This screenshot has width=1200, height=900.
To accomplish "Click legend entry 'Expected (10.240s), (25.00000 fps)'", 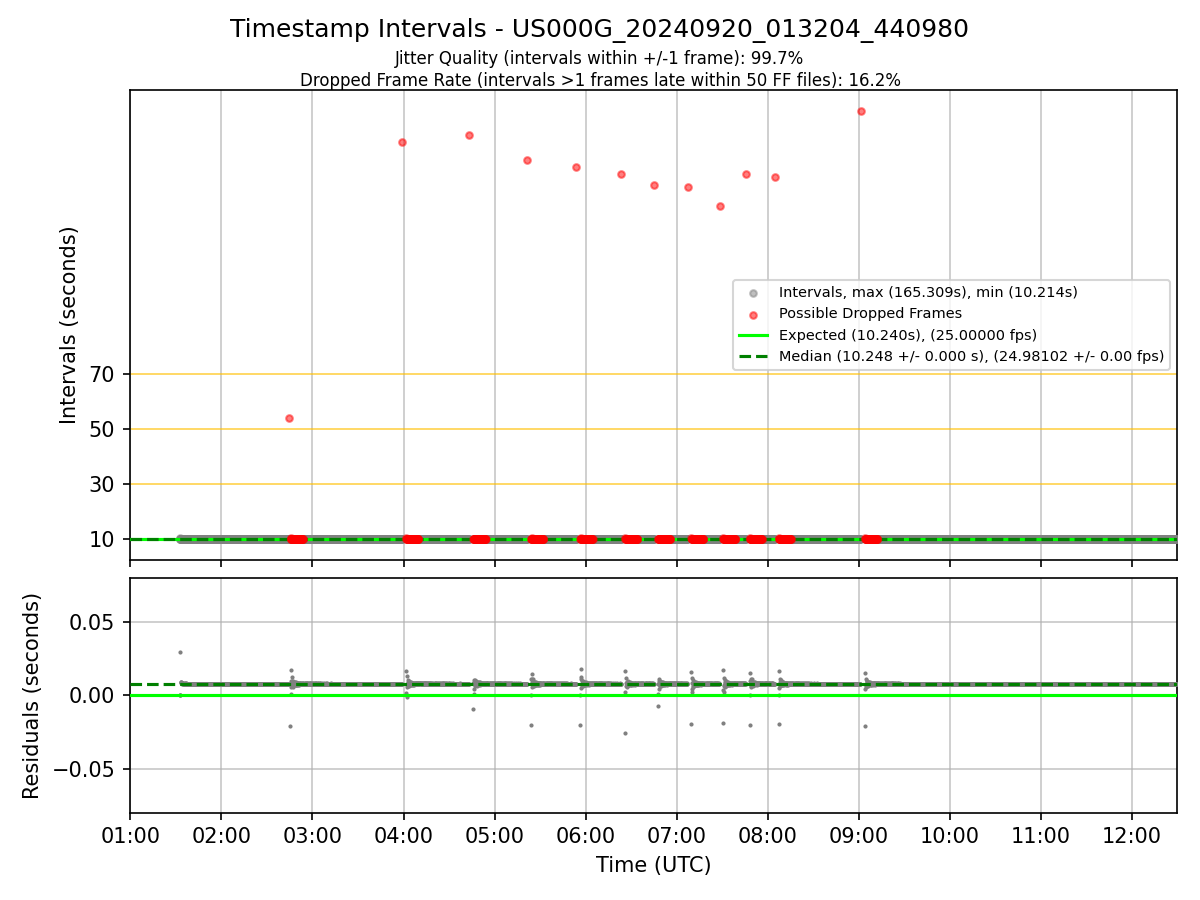I will coord(908,335).
